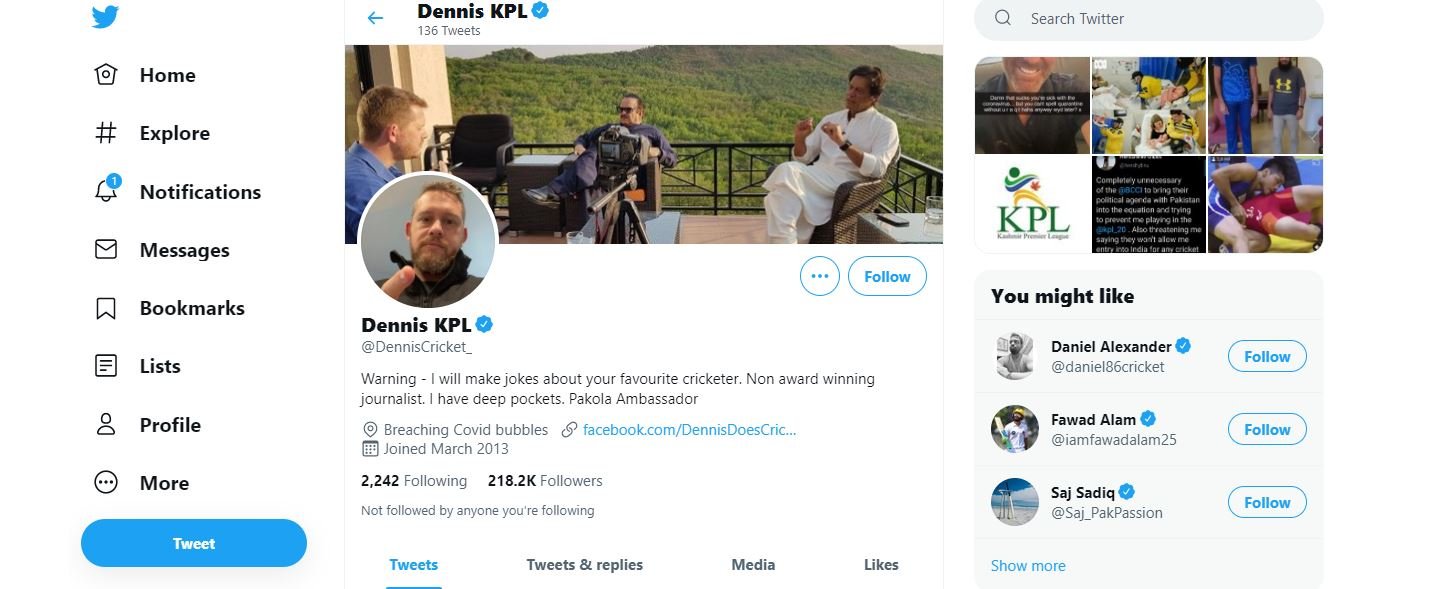The height and width of the screenshot is (589, 1437).
Task: Expand the More menu in sidebar
Action: (x=163, y=483)
